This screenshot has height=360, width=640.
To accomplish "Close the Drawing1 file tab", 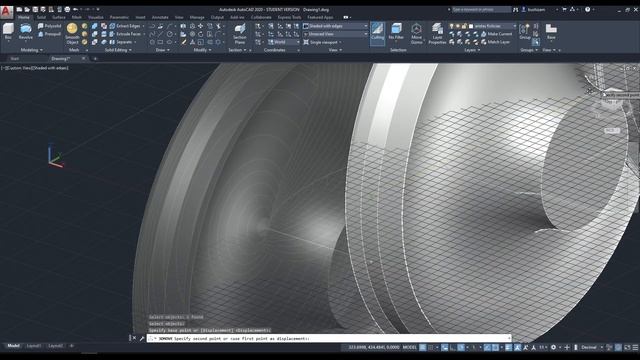I will (x=83, y=59).
